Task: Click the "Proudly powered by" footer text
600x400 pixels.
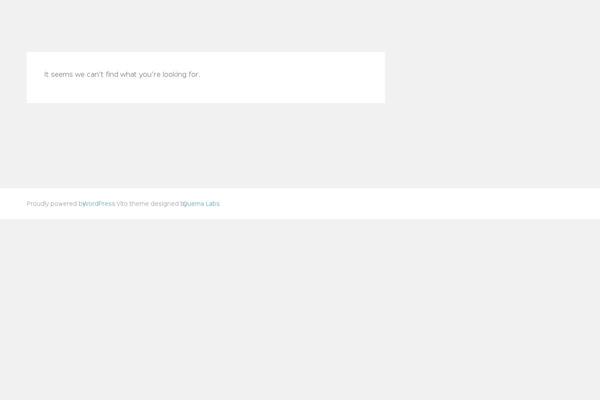Action: point(55,204)
